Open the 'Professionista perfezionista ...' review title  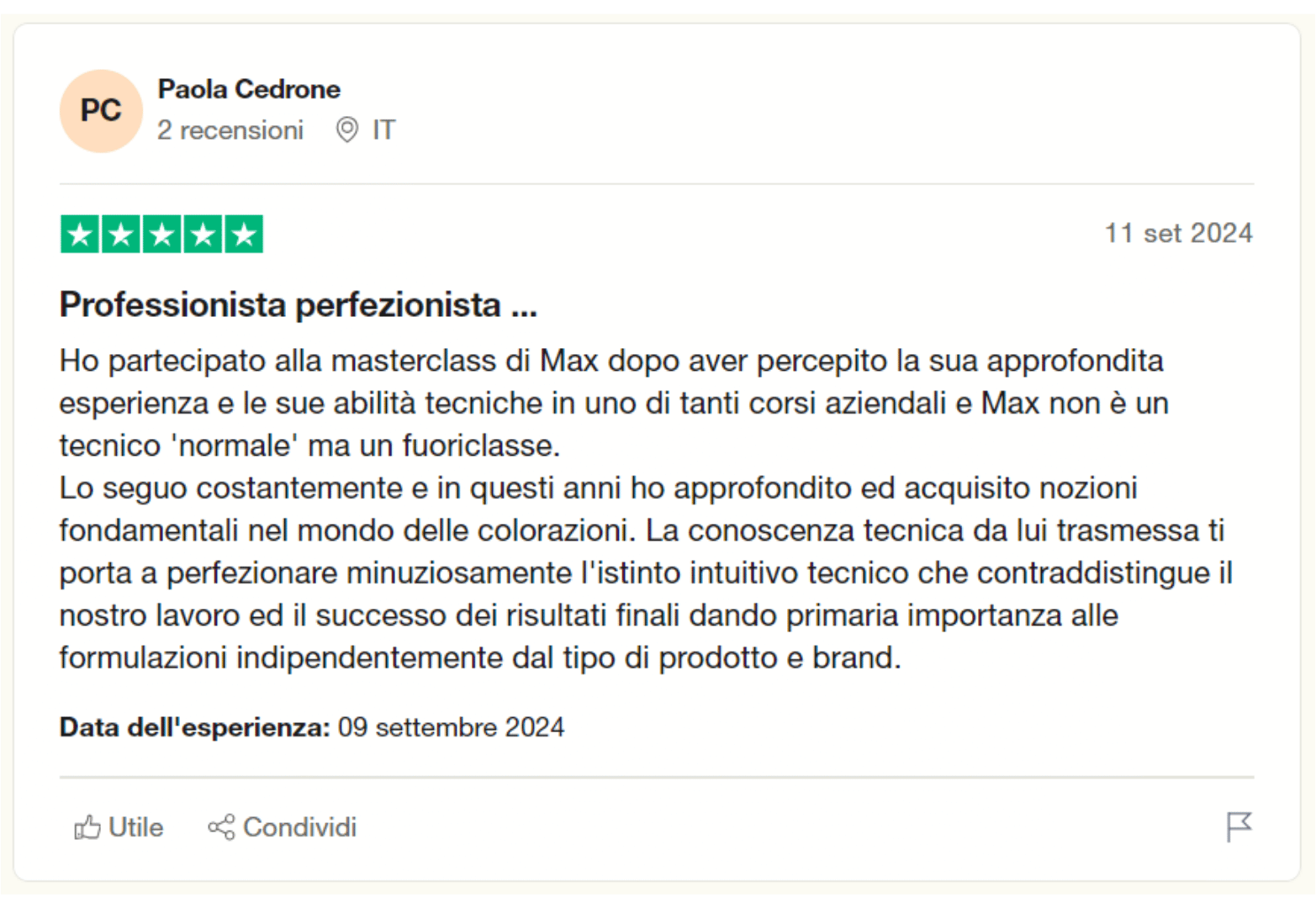(298, 304)
